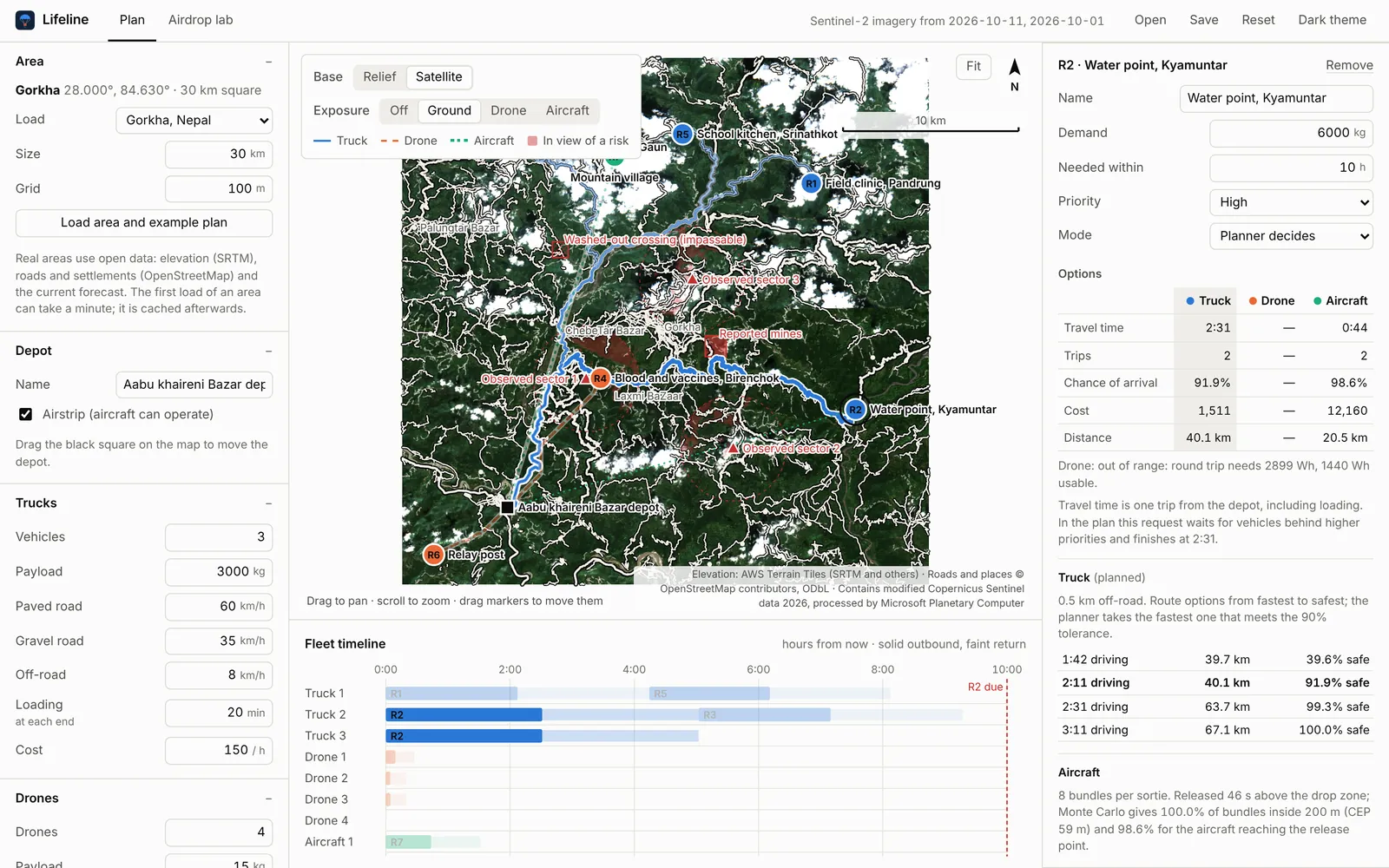Switch to Dark theme
Viewport: 1389px width, 868px height.
[x=1332, y=20]
